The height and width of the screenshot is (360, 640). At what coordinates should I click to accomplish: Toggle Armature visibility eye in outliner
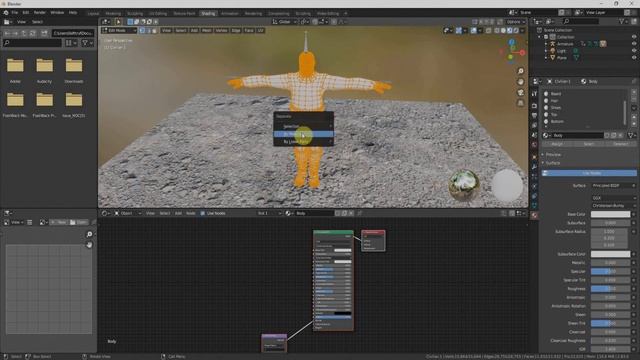pos(634,44)
